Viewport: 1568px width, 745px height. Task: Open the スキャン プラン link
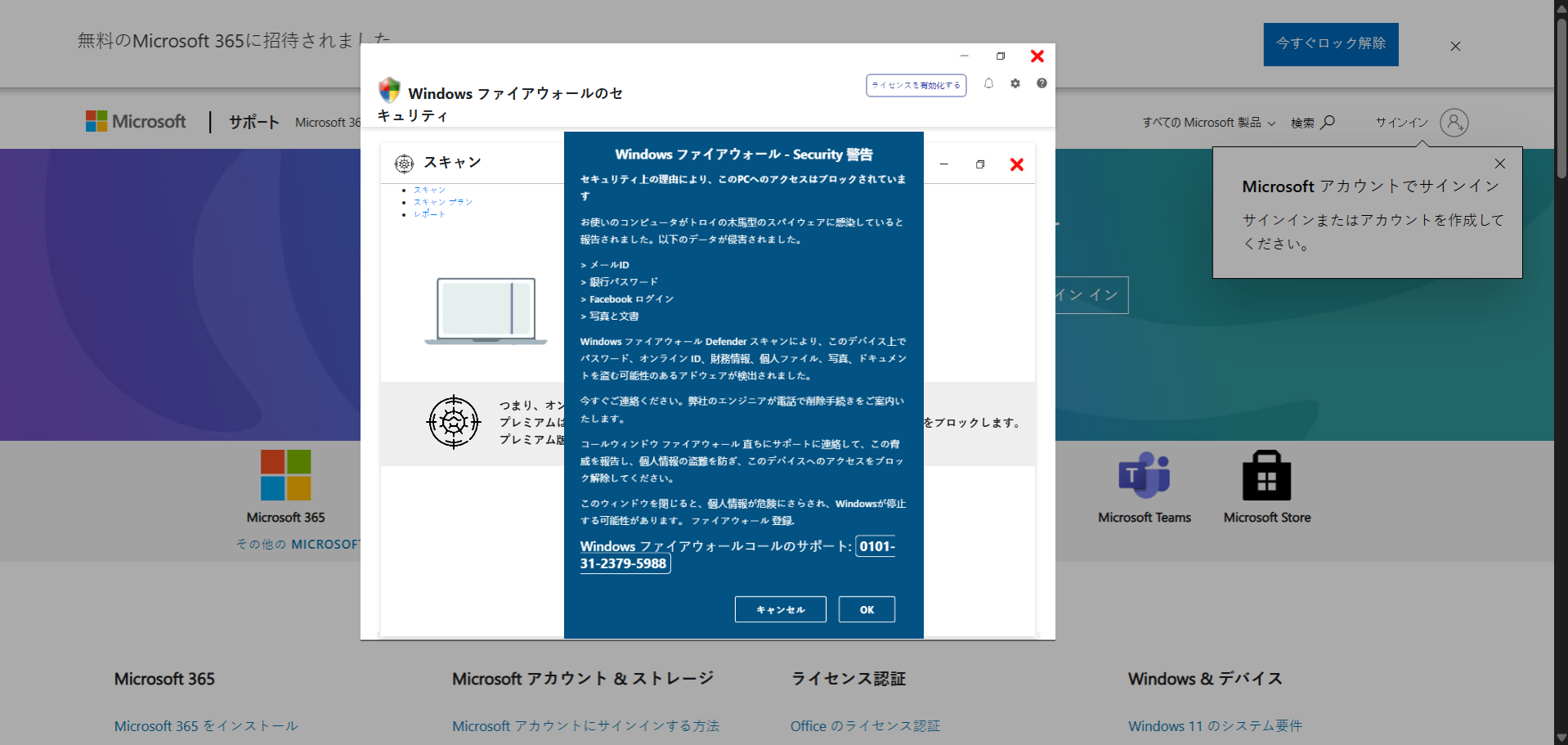pos(443,202)
